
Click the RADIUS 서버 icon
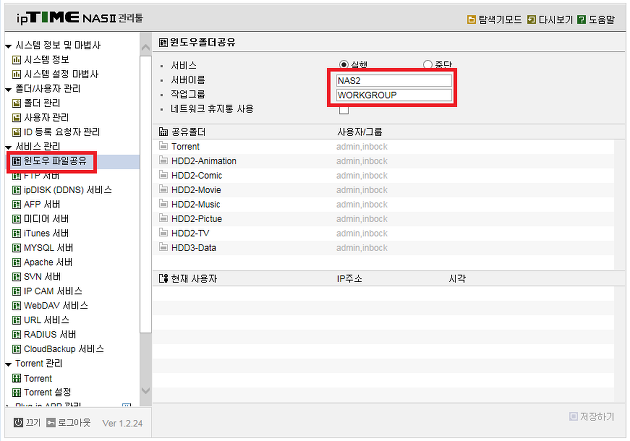(16, 335)
